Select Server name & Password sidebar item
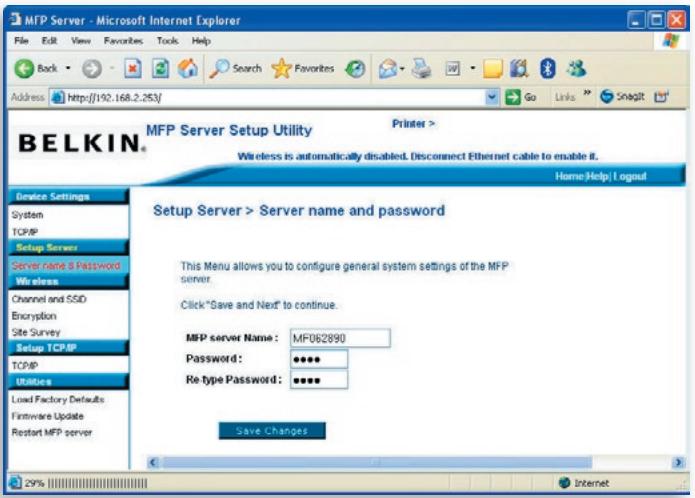The height and width of the screenshot is (498, 695). tap(66, 265)
